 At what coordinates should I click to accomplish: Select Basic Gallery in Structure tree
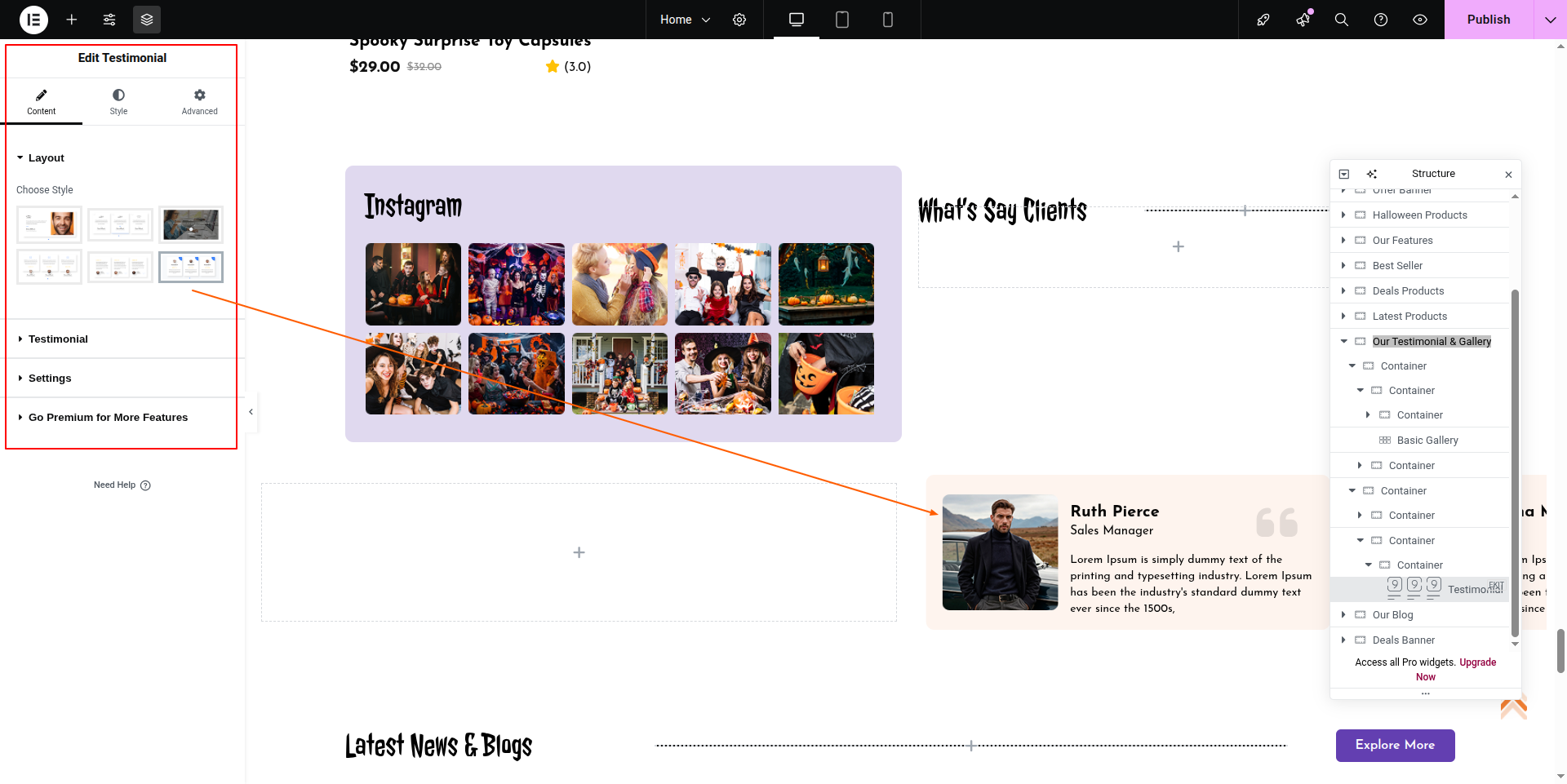(x=1427, y=441)
